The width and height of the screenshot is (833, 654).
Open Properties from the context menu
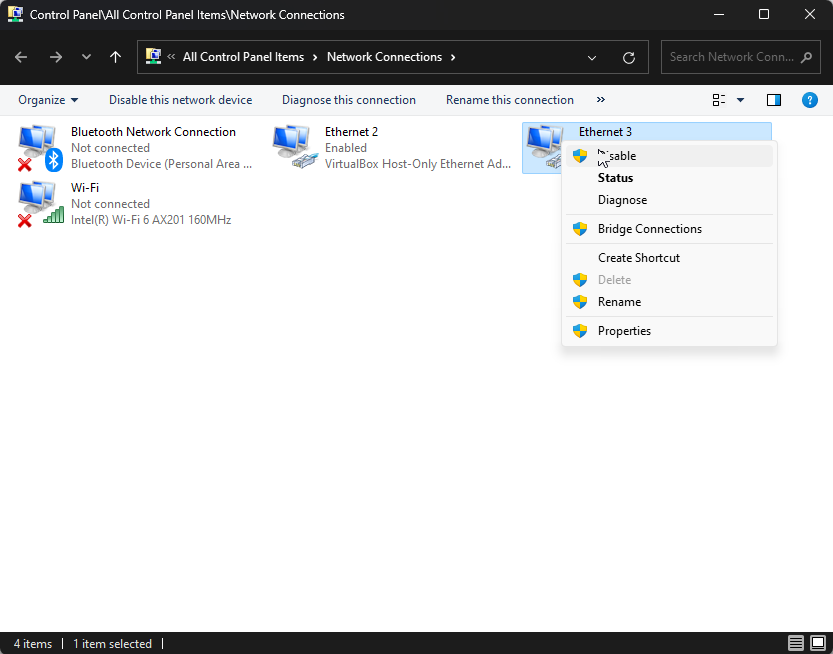624,331
